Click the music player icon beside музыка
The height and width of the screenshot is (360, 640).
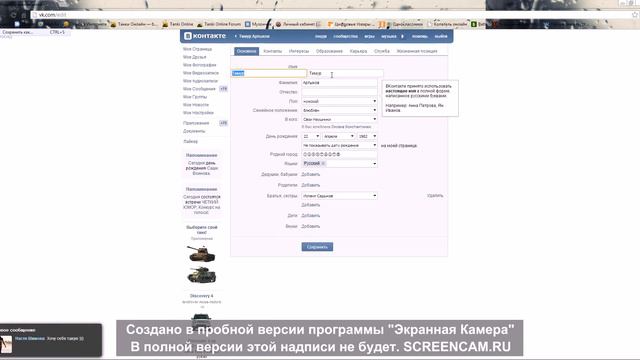pyautogui.click(x=402, y=36)
